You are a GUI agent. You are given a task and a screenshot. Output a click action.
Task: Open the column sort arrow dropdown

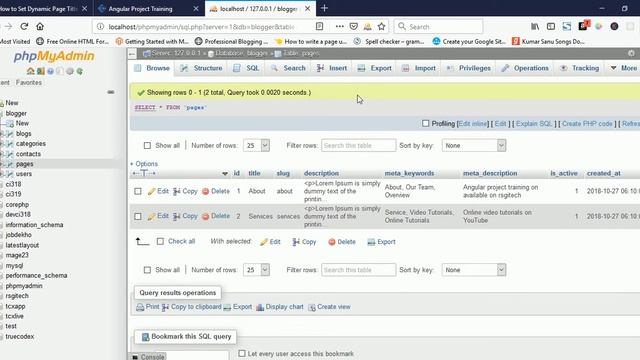(x=225, y=173)
